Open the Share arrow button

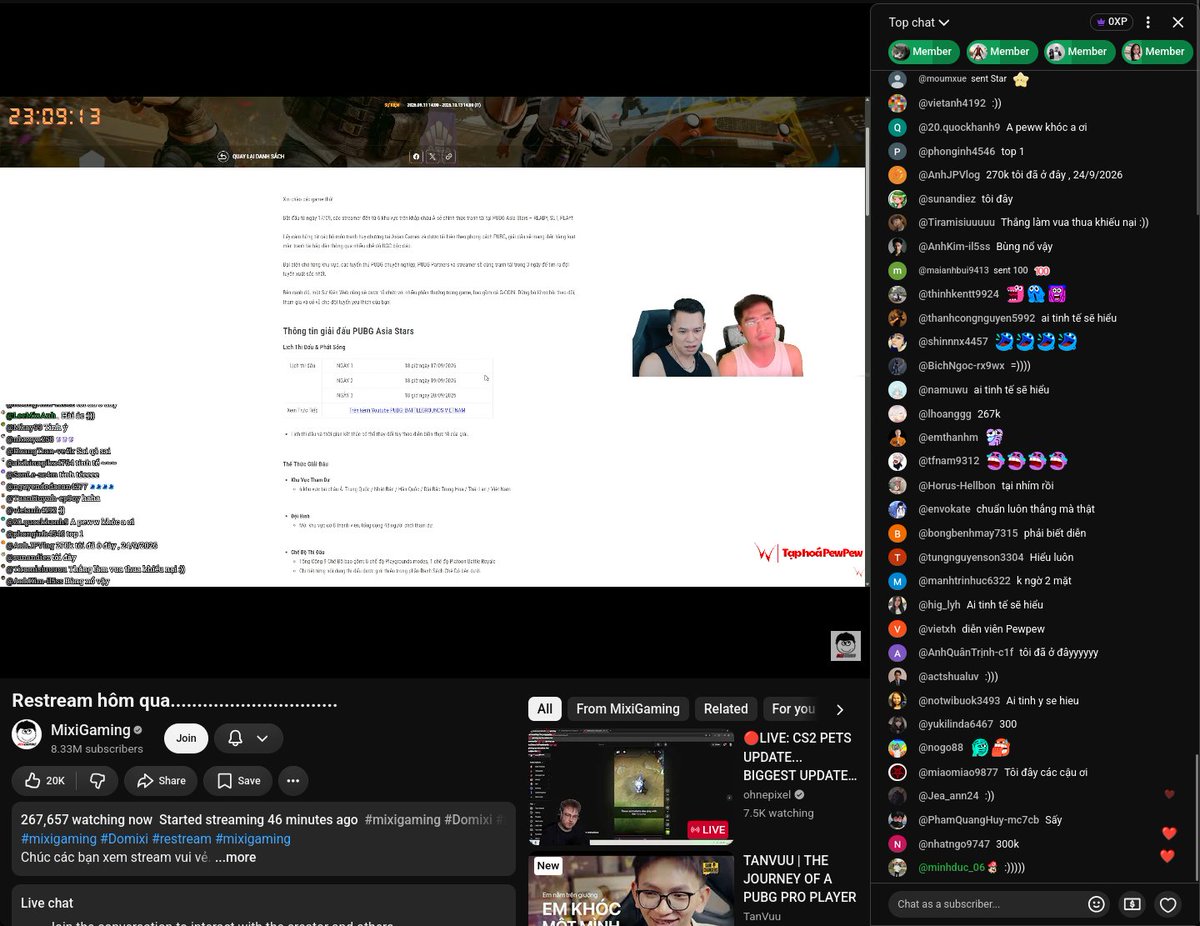pos(161,781)
